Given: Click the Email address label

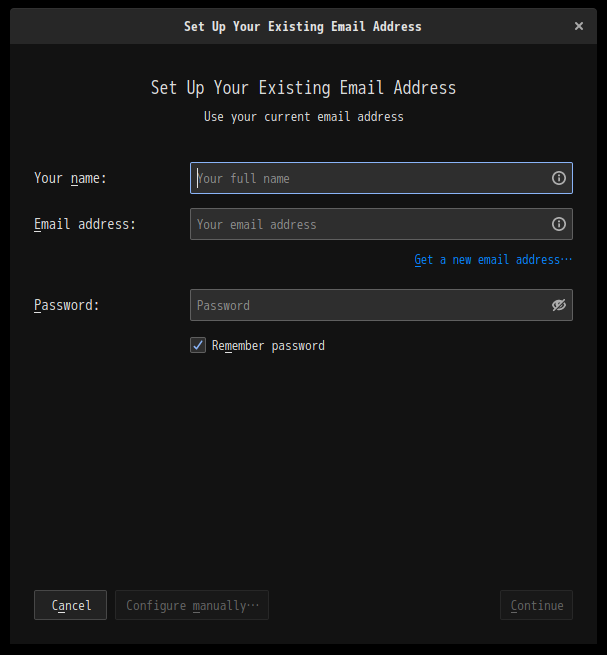Looking at the screenshot, I should [85, 224].
